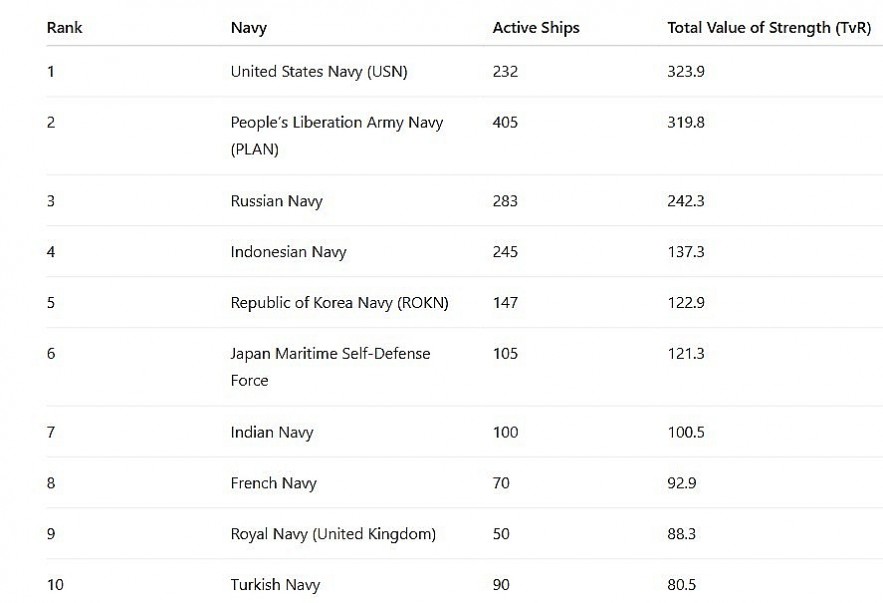Select Republic of Korea Navy (ROKN)
The height and width of the screenshot is (603, 883).
pyautogui.click(x=339, y=303)
